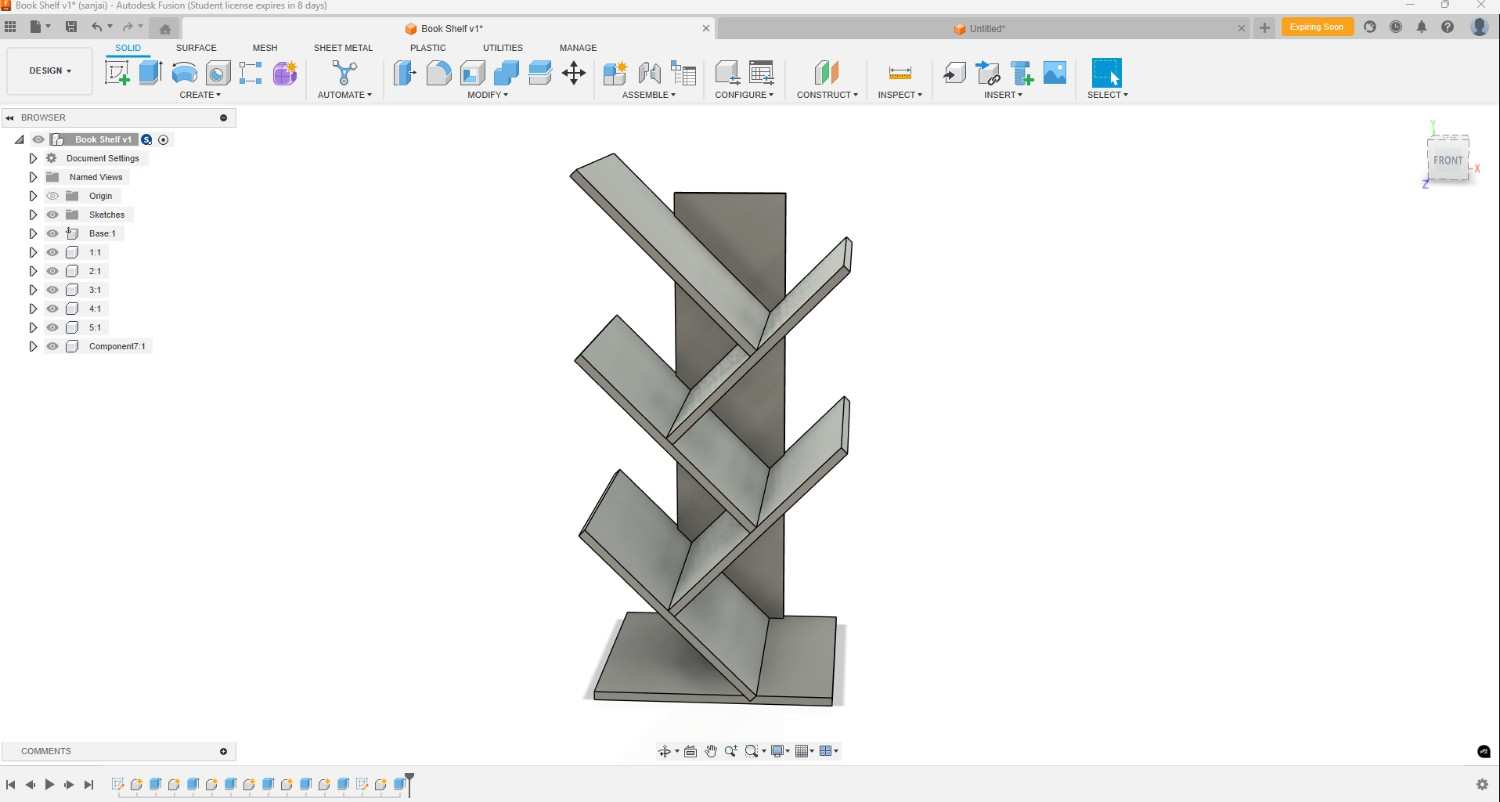Click the Look At icon in navigation bar
Image resolution: width=1500 pixels, height=802 pixels.
click(690, 751)
